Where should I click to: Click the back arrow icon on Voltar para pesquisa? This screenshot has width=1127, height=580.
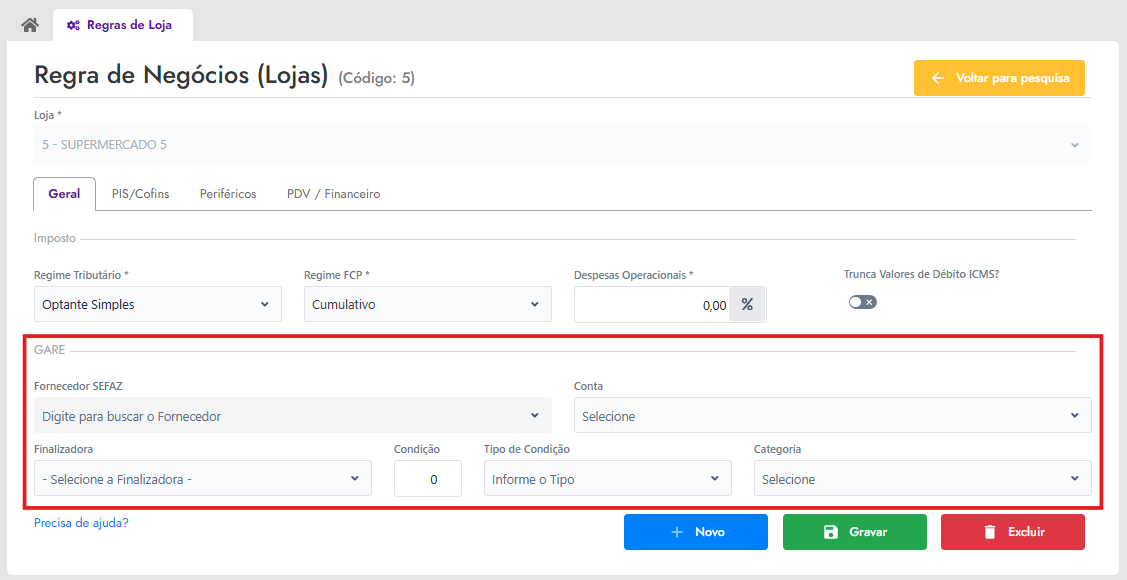point(937,78)
